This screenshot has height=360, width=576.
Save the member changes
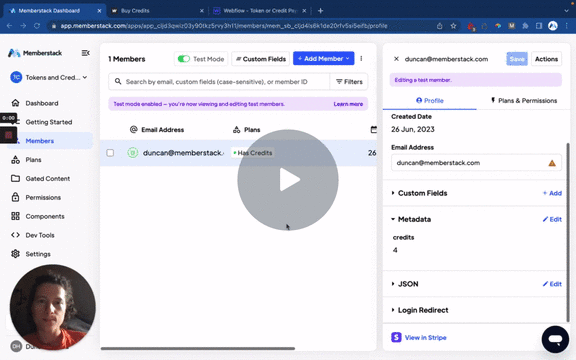[x=517, y=59]
